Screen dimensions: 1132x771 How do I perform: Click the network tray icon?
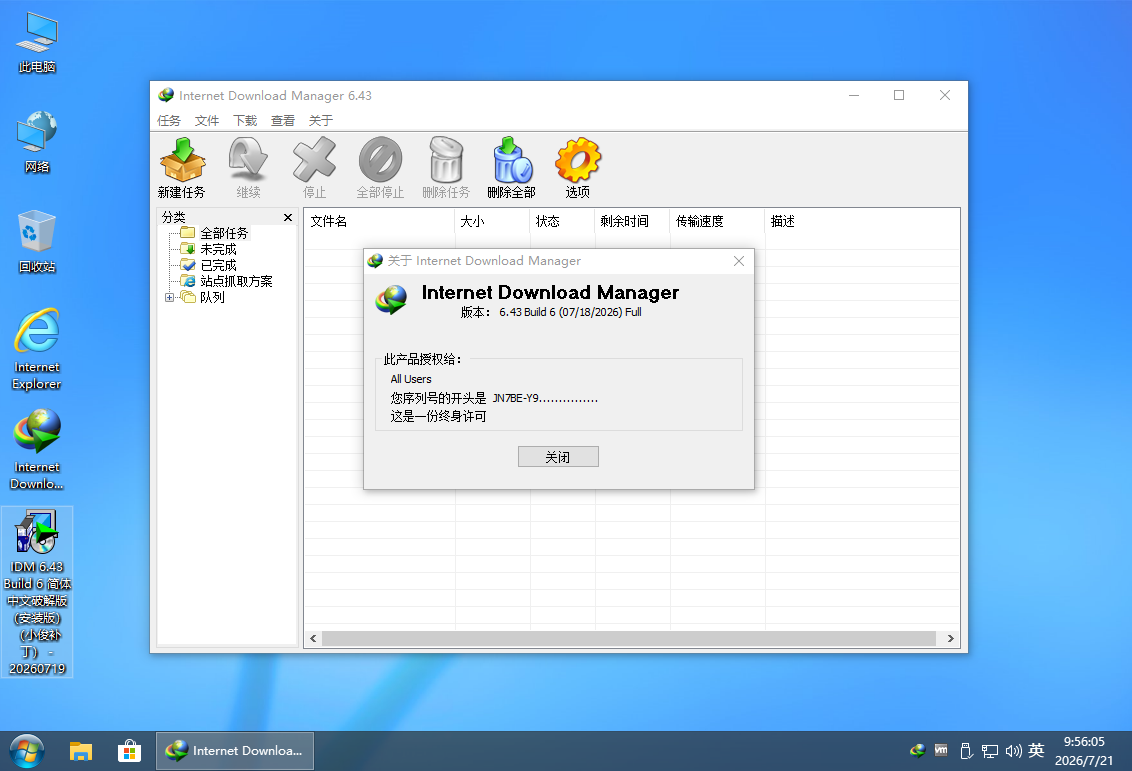tap(990, 751)
